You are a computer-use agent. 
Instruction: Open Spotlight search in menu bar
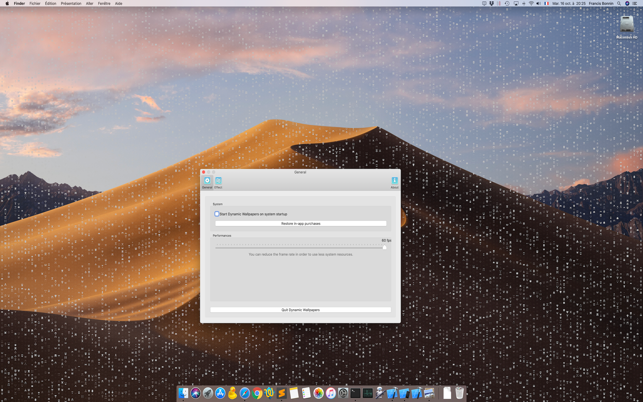pos(619,3)
